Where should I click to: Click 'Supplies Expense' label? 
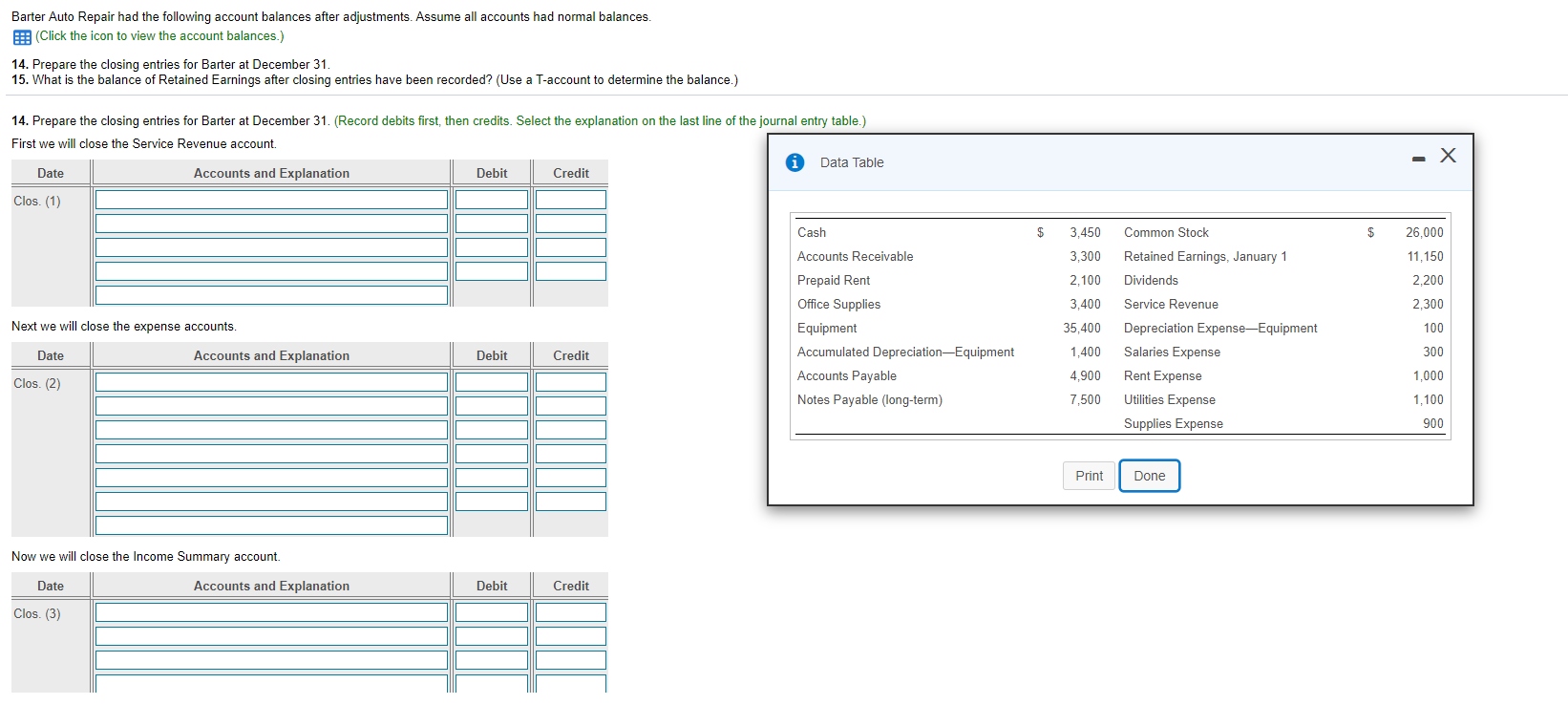pyautogui.click(x=1173, y=423)
